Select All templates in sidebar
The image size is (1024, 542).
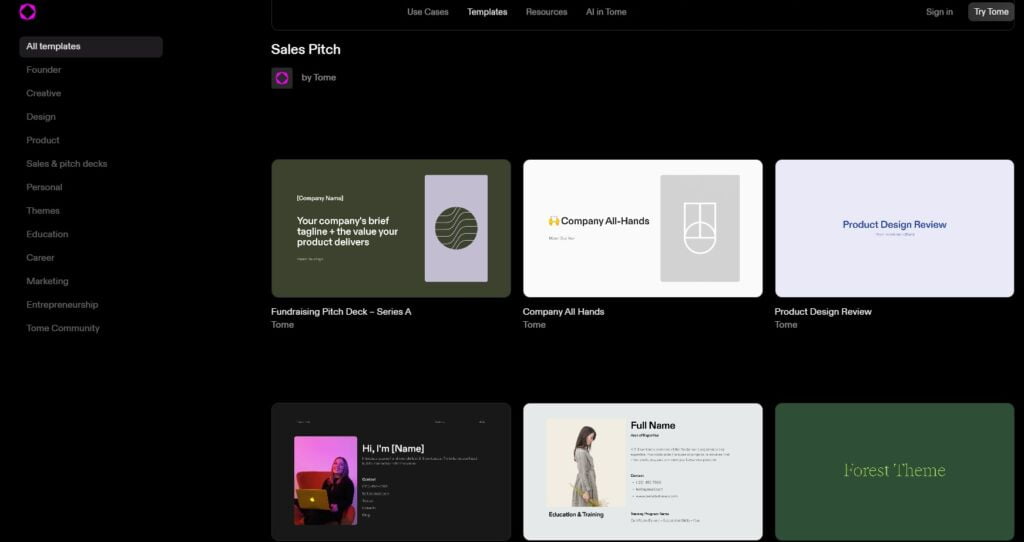point(91,46)
